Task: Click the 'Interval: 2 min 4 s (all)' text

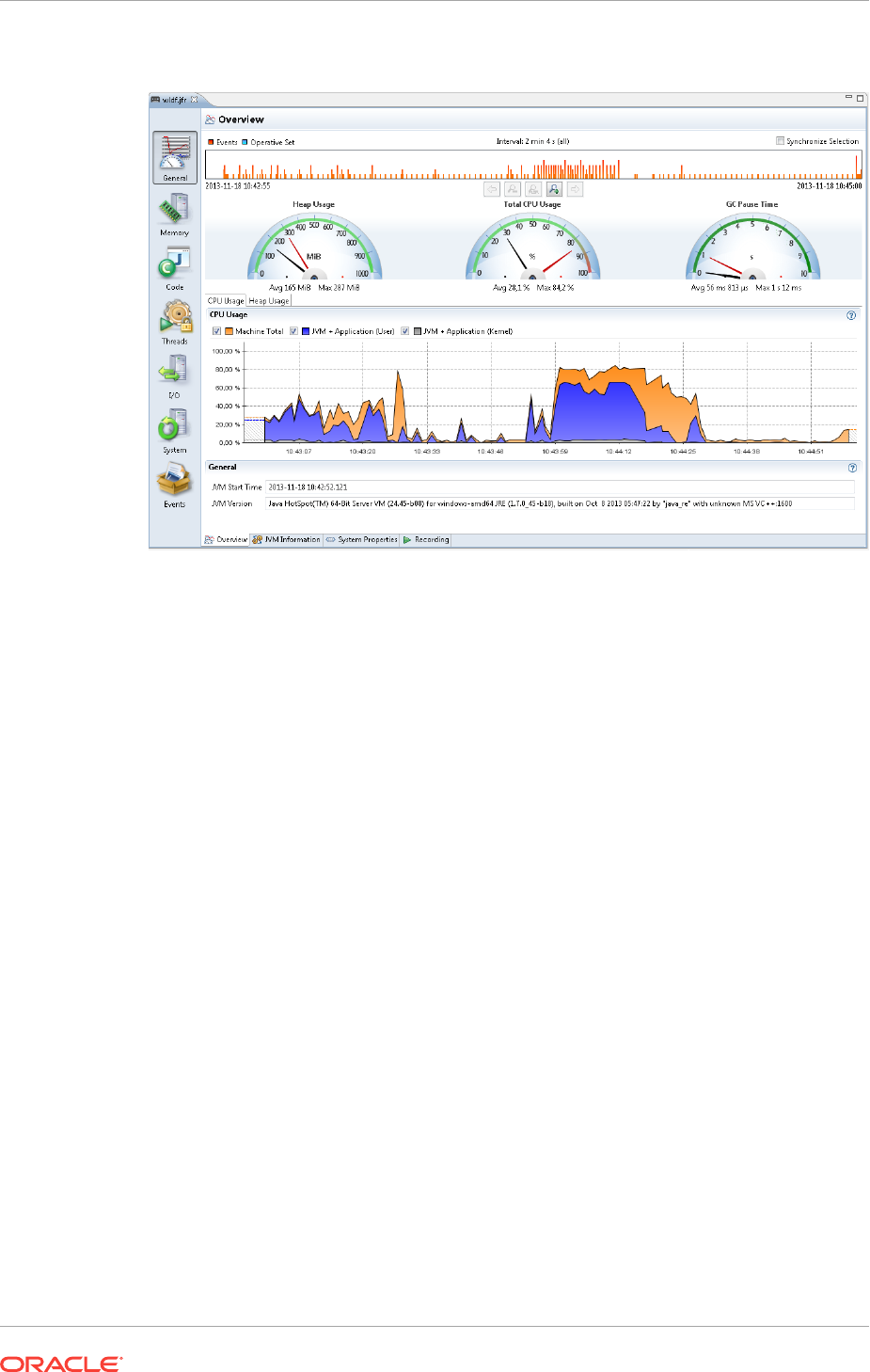Action: click(532, 142)
